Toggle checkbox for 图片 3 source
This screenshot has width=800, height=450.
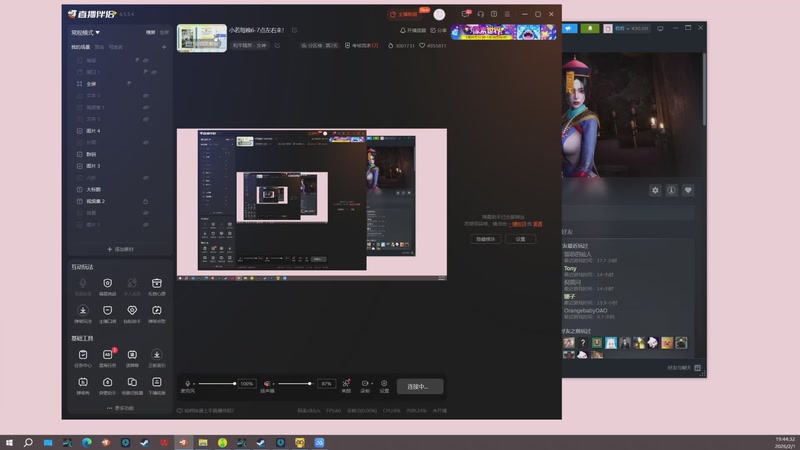[80, 166]
